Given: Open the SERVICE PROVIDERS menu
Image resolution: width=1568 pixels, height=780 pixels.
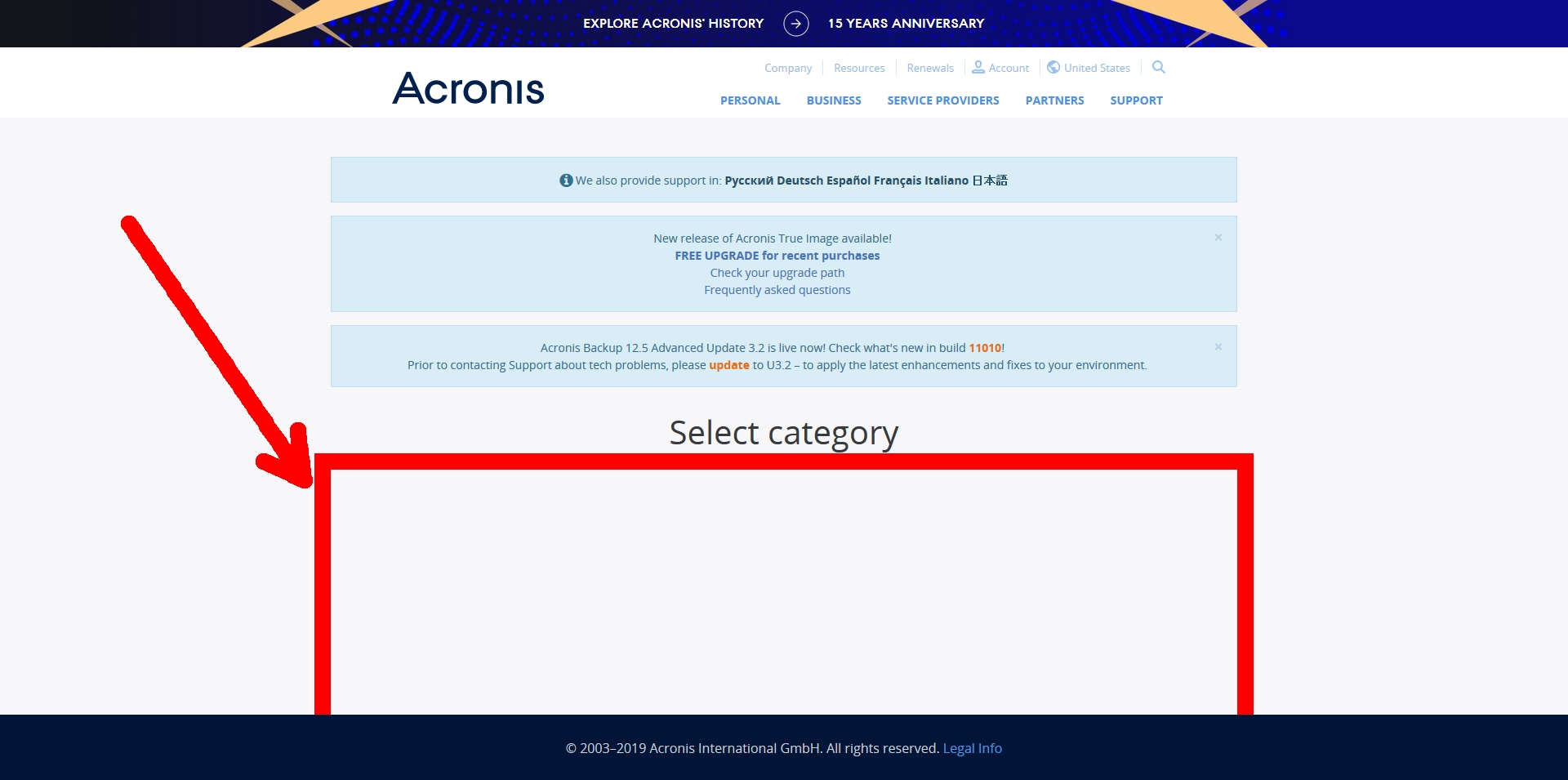Looking at the screenshot, I should click(x=942, y=100).
